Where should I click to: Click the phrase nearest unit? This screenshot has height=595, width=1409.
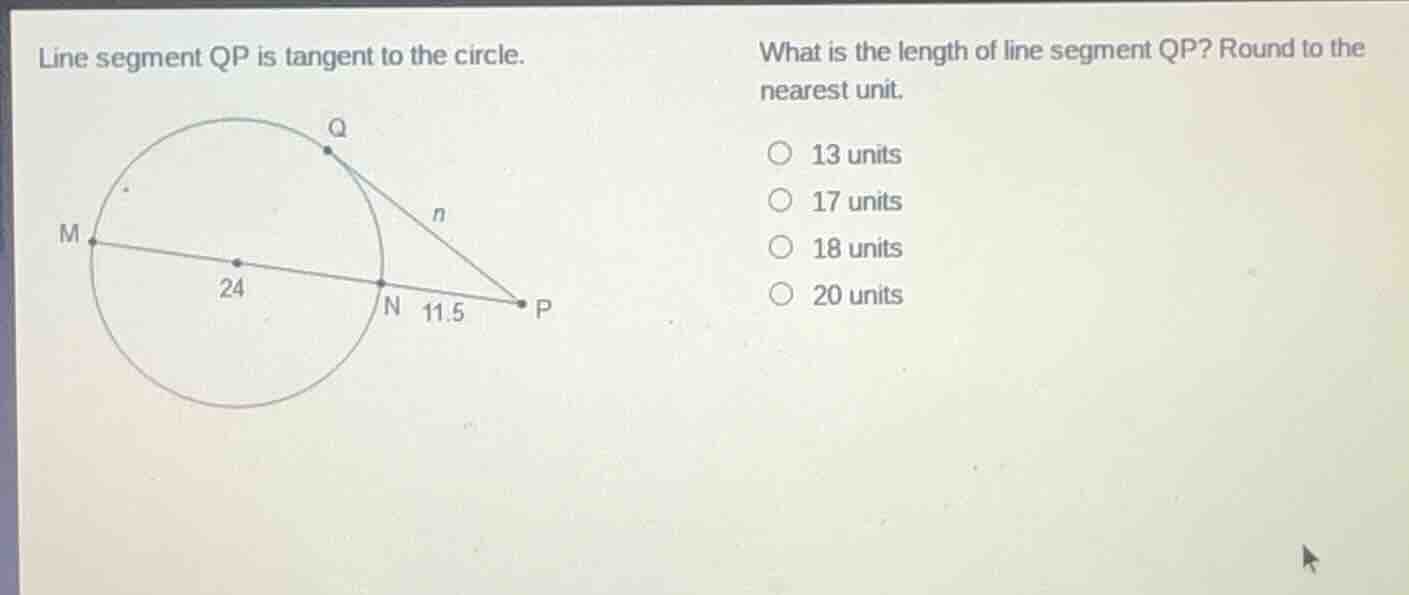click(829, 91)
